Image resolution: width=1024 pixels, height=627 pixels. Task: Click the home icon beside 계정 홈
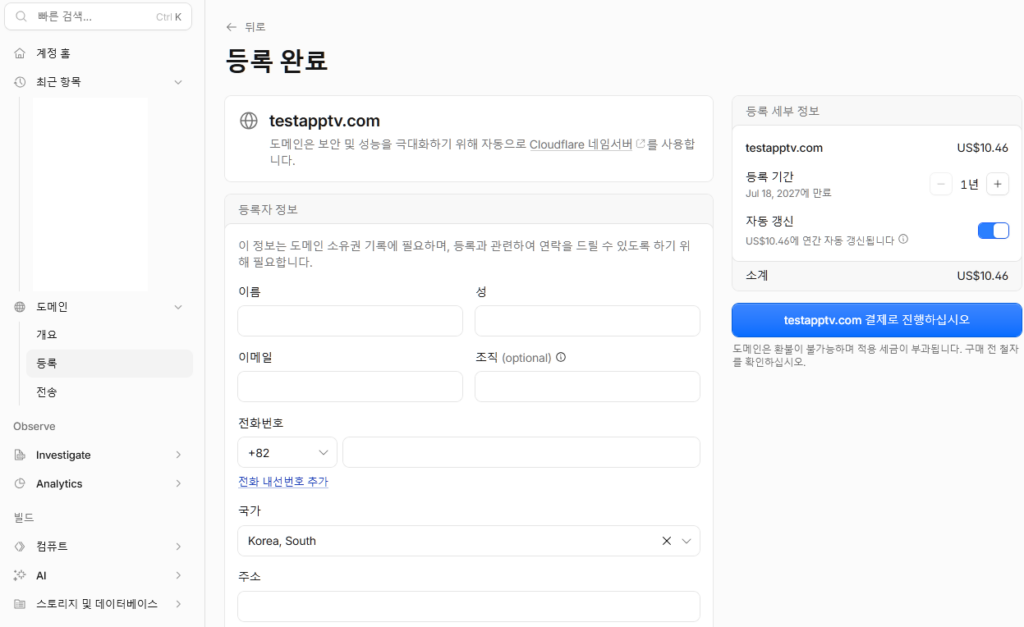(x=20, y=53)
